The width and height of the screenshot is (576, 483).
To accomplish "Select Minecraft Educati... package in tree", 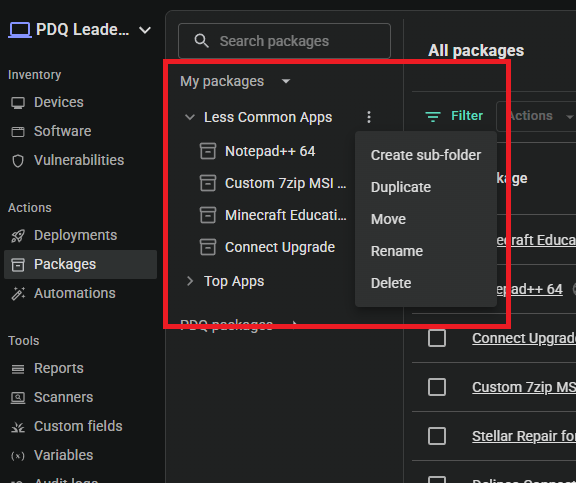I will pyautogui.click(x=285, y=215).
